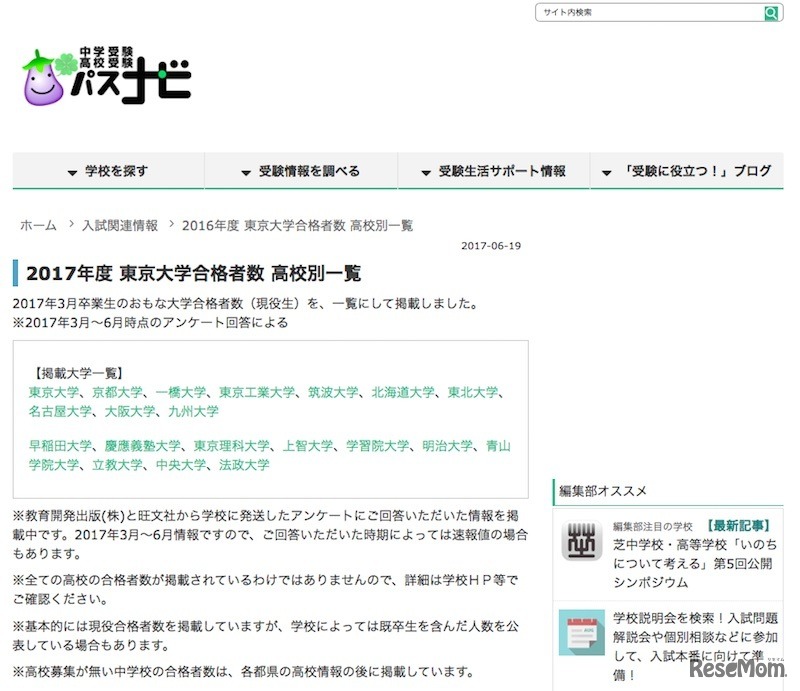Screen dimensions: 800x691
Task: Open the 「受験に役立つ！」ブログ menu item
Action: tap(690, 170)
